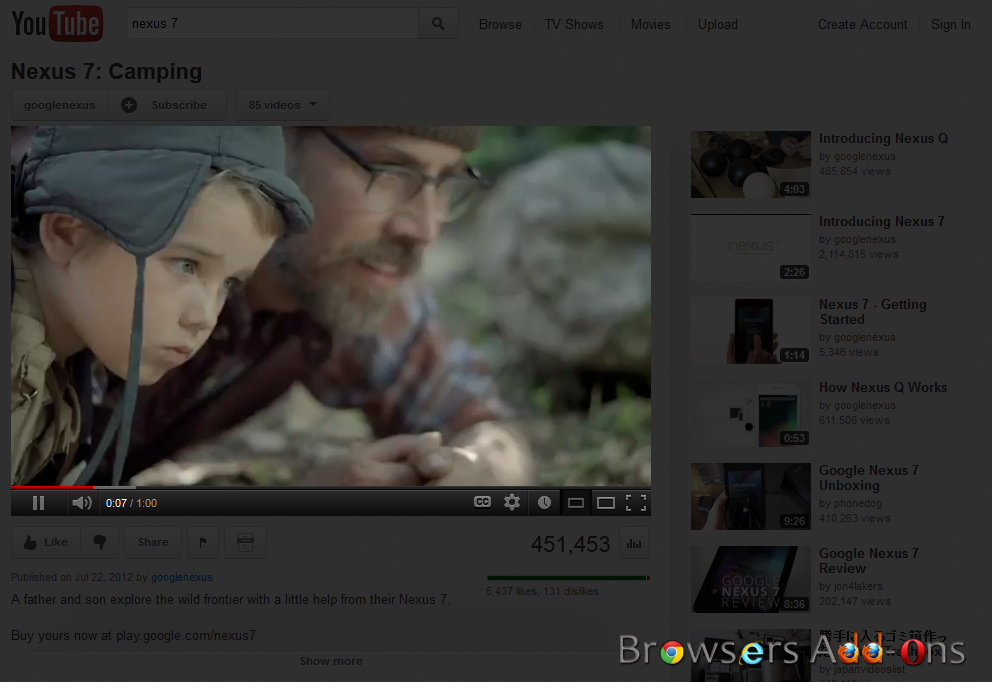Open the Share options
This screenshot has width=992, height=682.
153,542
